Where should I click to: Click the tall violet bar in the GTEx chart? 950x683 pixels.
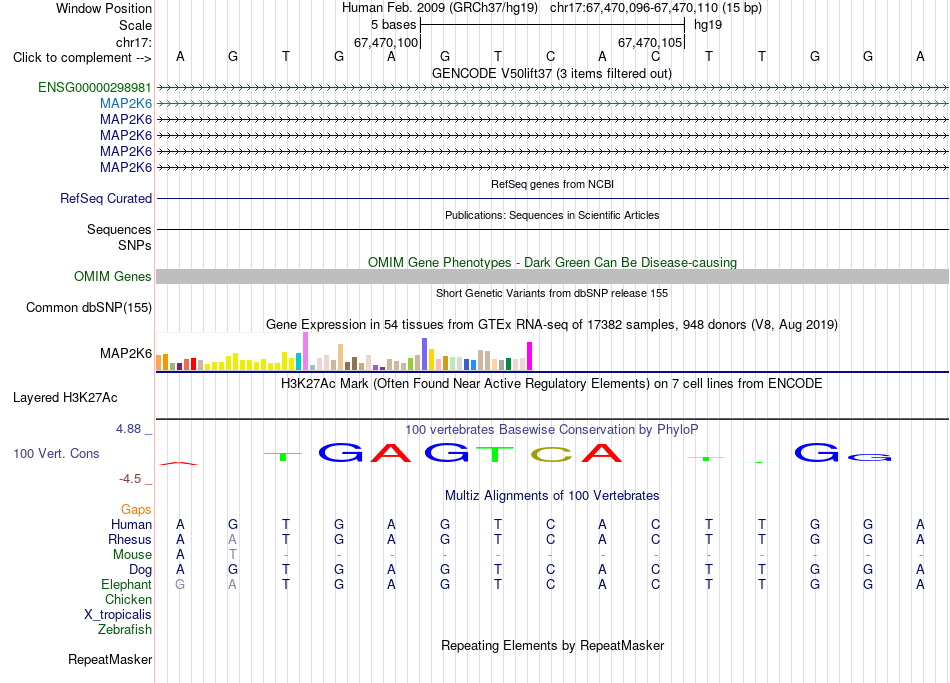[x=306, y=351]
